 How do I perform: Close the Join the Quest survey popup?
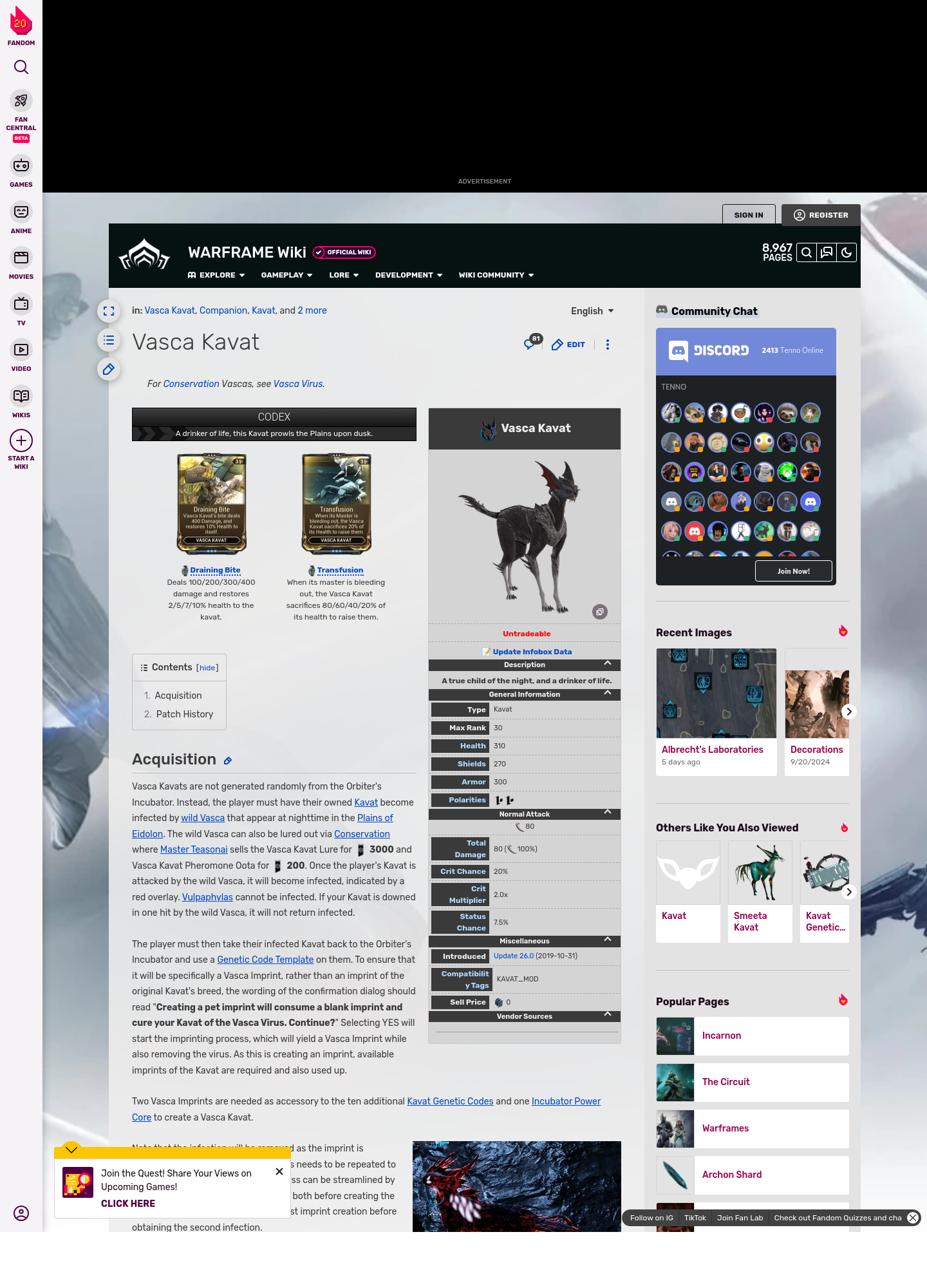click(279, 1171)
